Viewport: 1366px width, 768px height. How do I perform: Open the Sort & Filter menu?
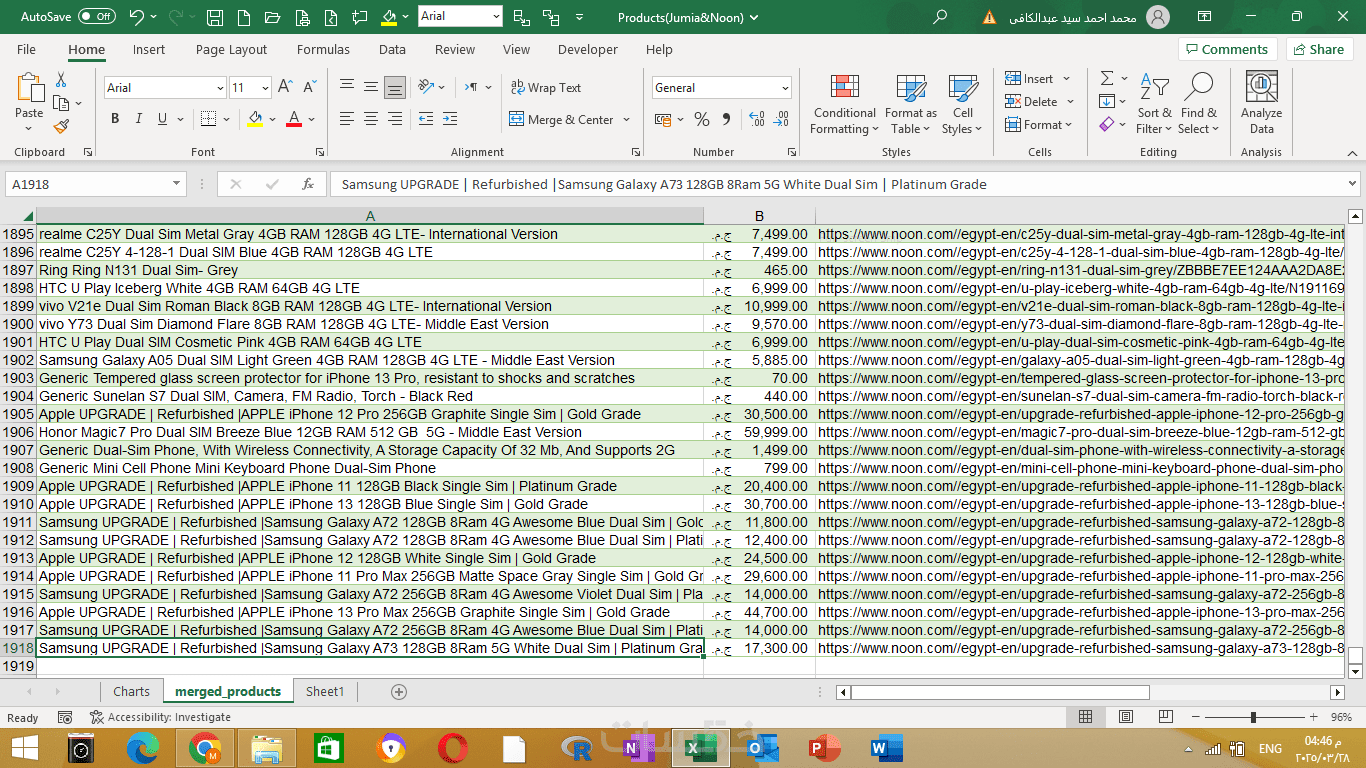tap(1154, 104)
